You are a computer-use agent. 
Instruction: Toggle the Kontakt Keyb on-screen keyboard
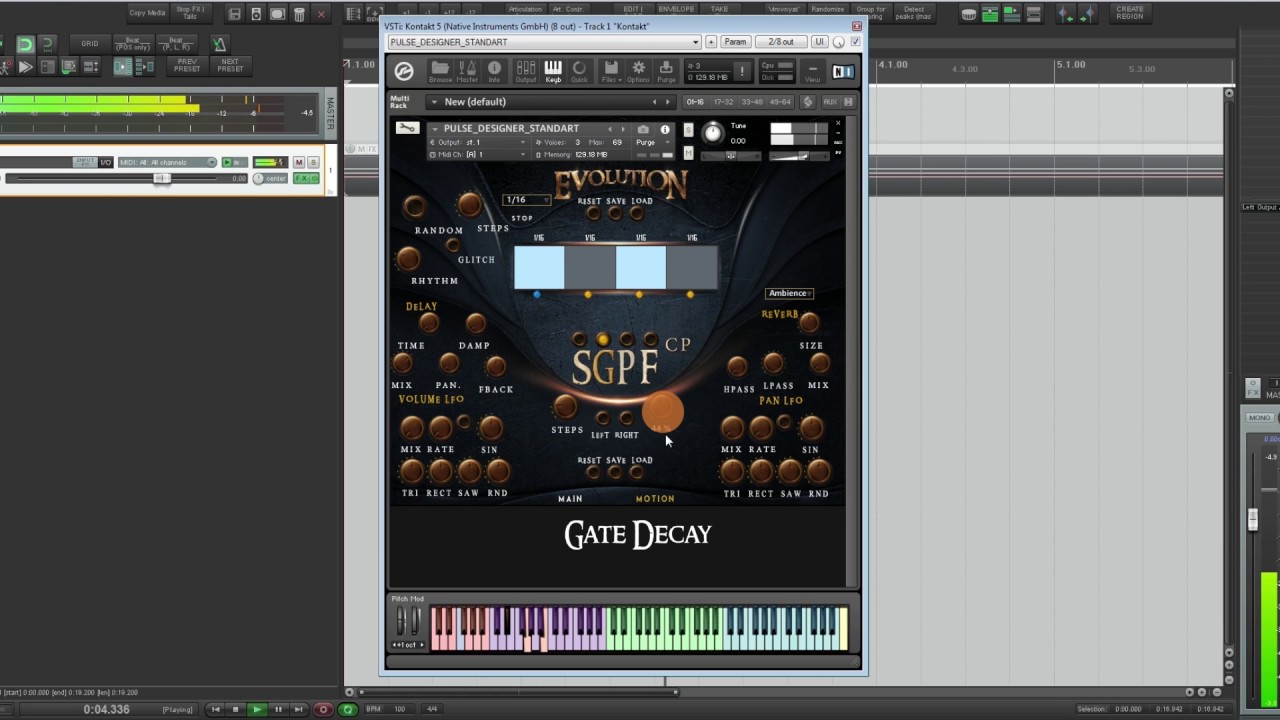[x=553, y=71]
